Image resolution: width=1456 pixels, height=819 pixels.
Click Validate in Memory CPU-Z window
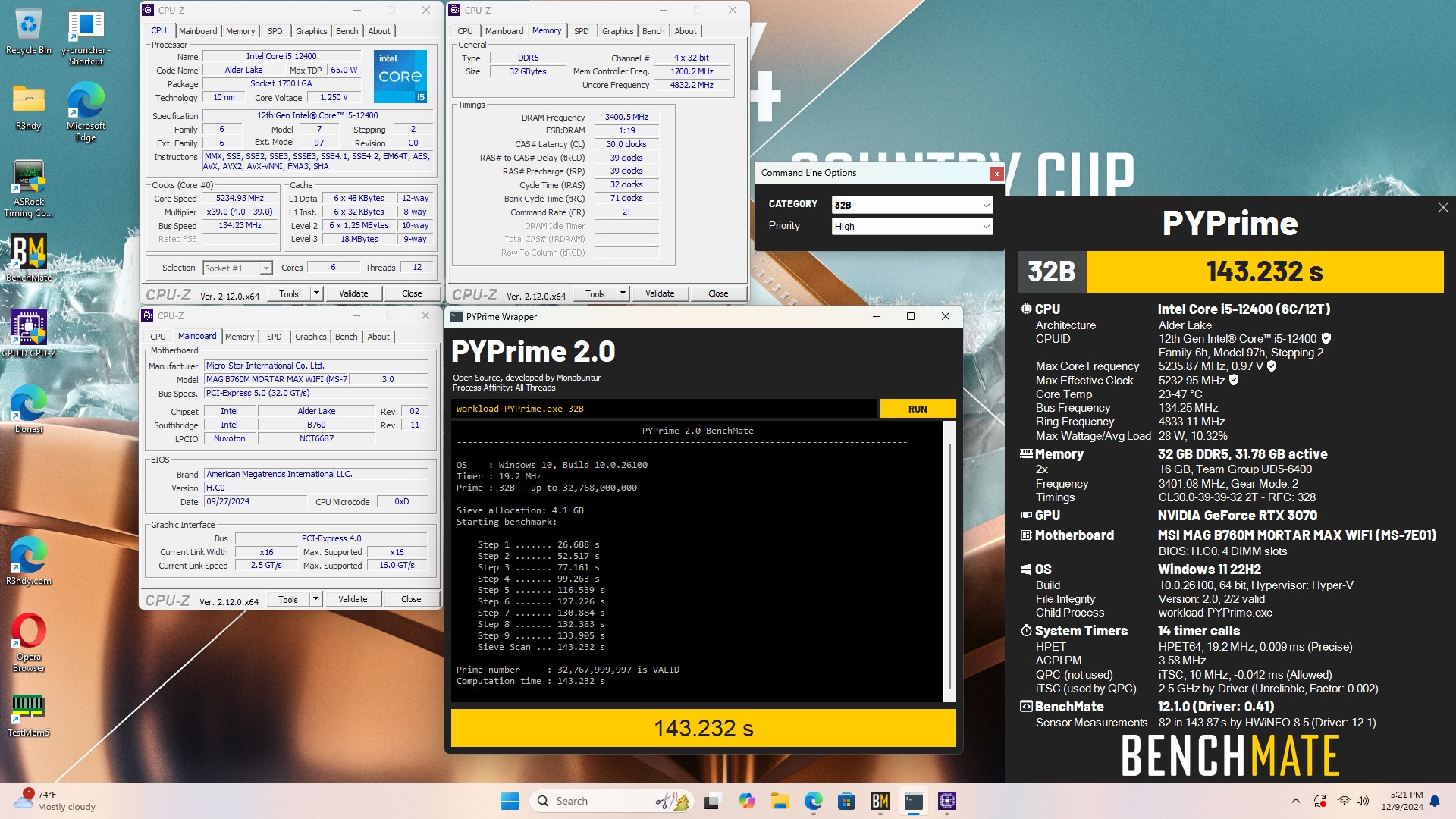[x=660, y=293]
